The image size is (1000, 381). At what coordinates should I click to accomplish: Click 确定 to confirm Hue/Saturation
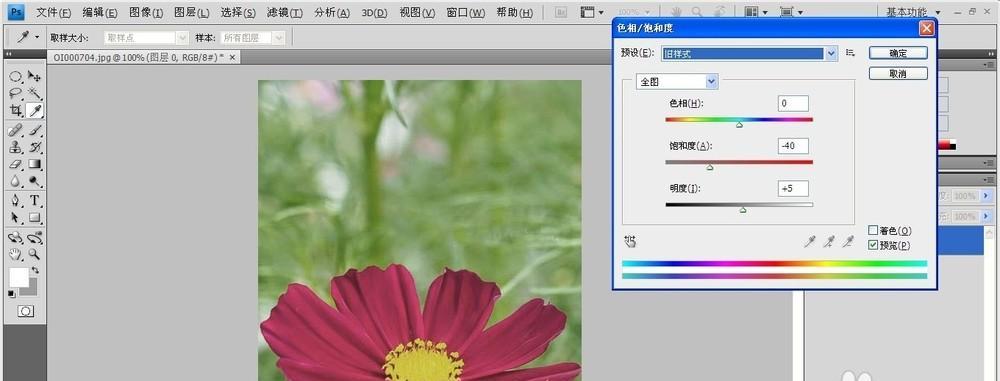tap(898, 54)
